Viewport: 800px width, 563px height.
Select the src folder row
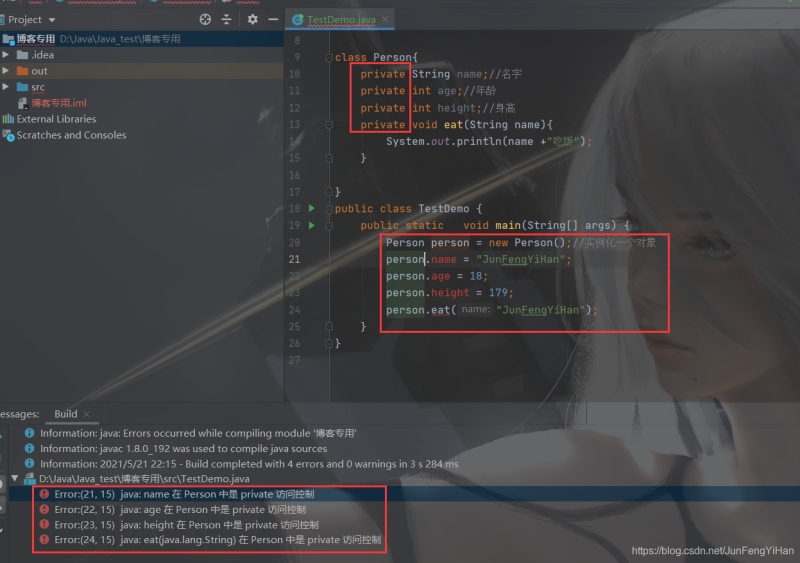point(142,87)
